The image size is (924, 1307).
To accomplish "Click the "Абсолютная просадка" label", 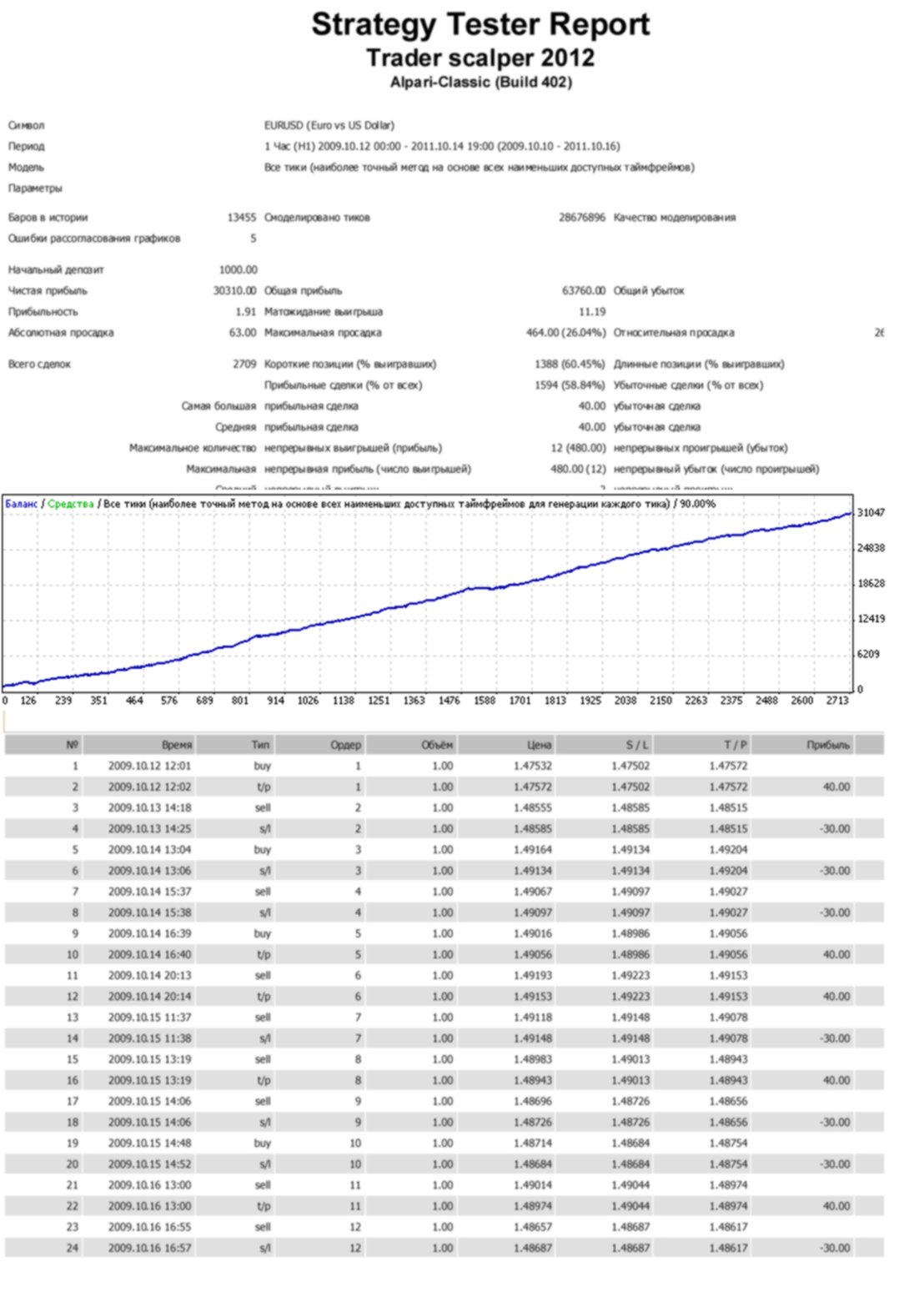I will click(61, 333).
